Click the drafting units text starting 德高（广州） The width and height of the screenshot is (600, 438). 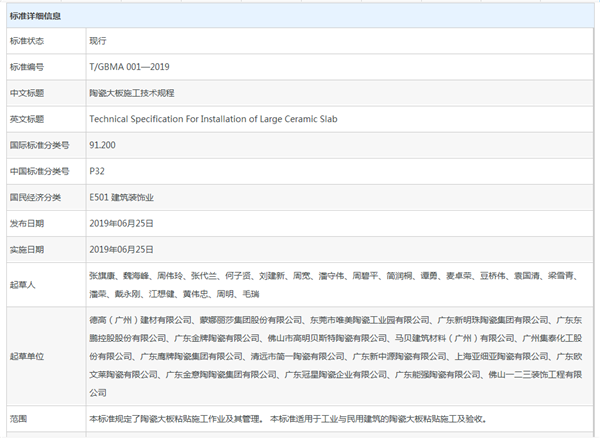click(x=336, y=356)
